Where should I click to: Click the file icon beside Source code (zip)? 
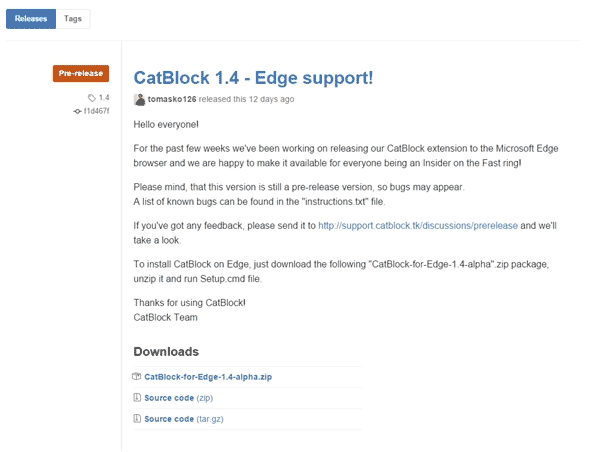coord(137,398)
